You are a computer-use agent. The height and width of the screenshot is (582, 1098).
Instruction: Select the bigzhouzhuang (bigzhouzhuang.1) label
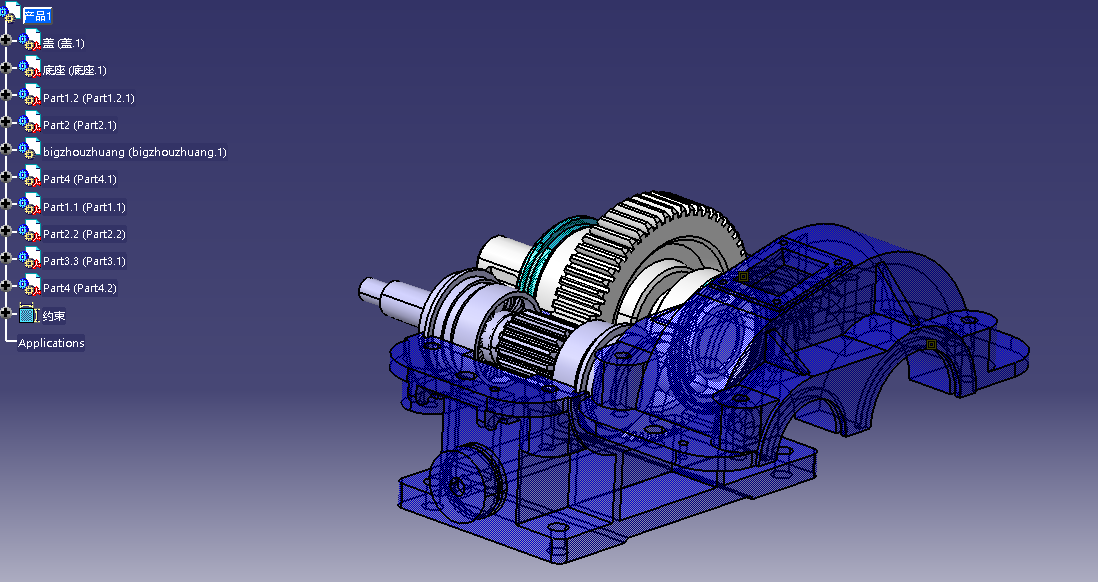coord(135,152)
